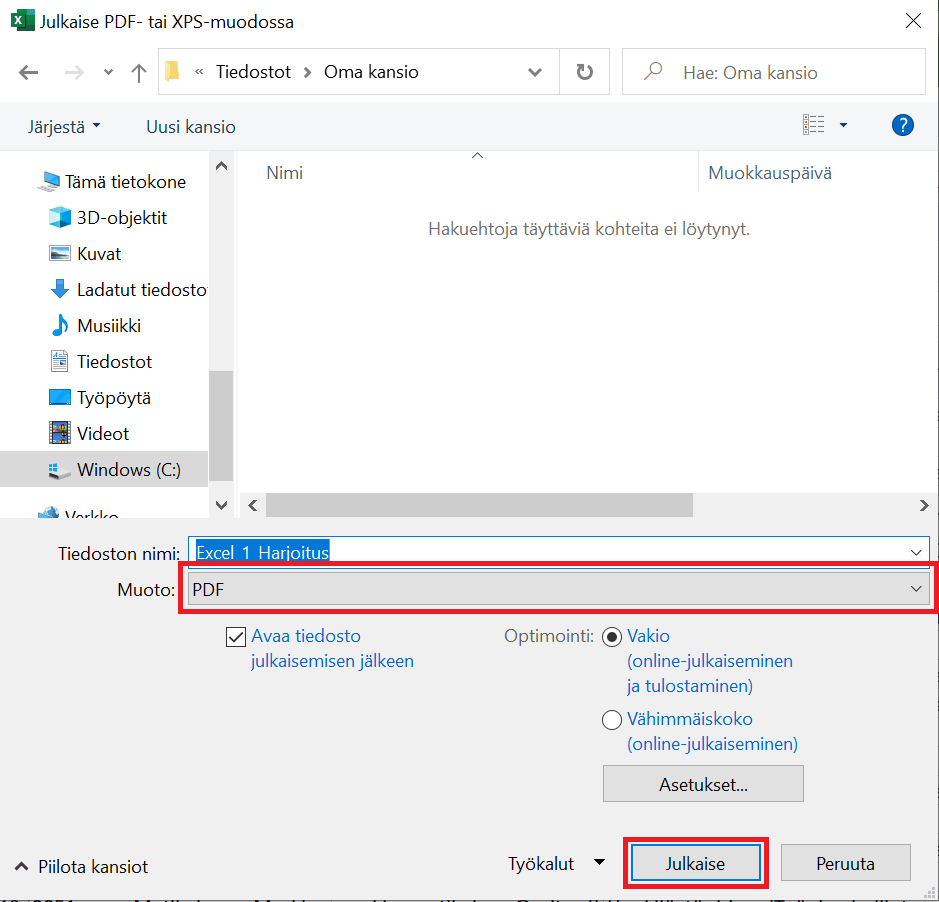Select the Vakio optimization radio button
Screen dimensions: 939x902
coord(611,637)
